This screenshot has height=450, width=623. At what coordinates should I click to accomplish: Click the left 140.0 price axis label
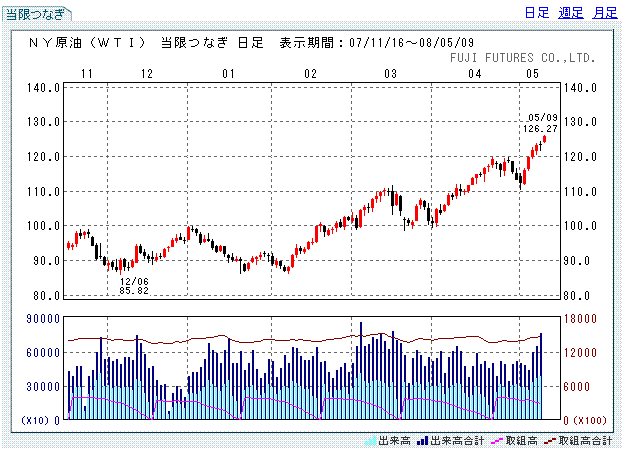tap(43, 87)
